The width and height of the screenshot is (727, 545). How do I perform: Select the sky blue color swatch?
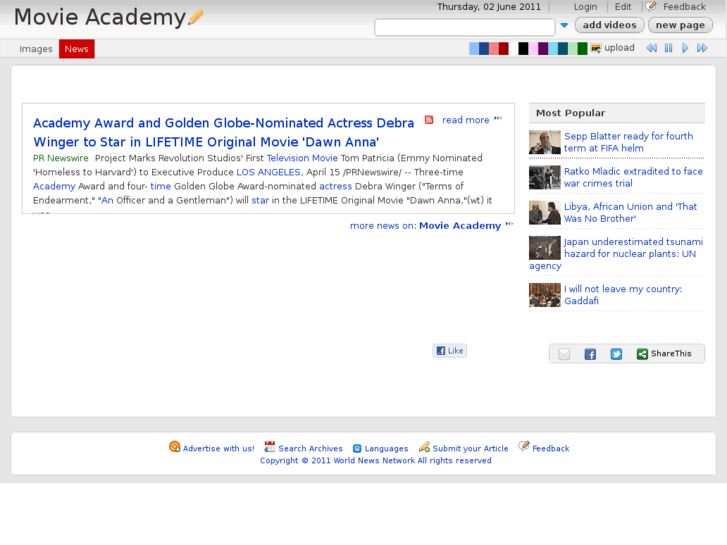tap(553, 49)
